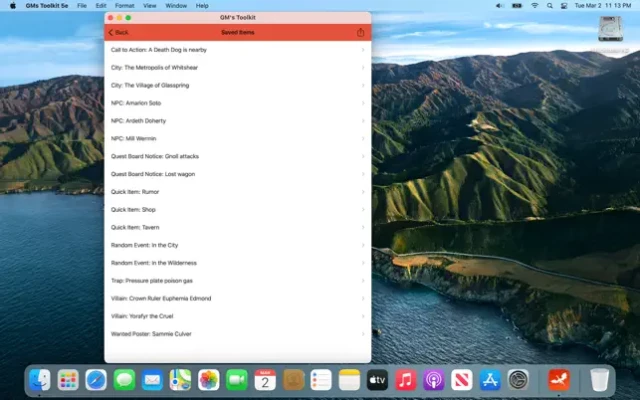Expand the chevron for NPC: Amarion Solo
The image size is (640, 400).
(x=363, y=103)
